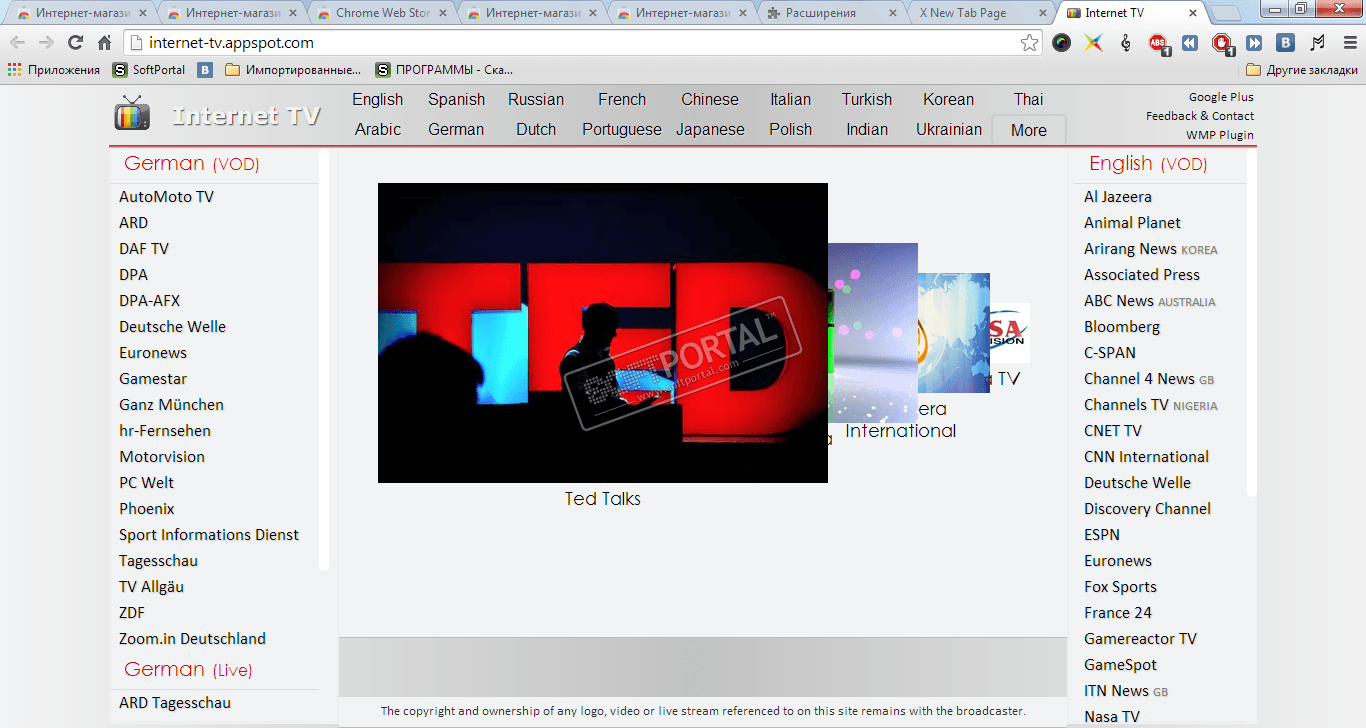Image resolution: width=1366 pixels, height=728 pixels.
Task: Open the VK extension in the toolbar
Action: (x=1286, y=43)
